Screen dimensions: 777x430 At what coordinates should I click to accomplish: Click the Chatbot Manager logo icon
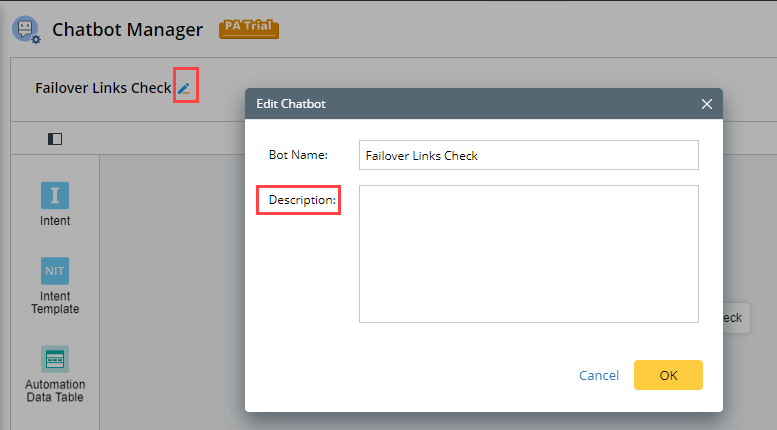26,28
